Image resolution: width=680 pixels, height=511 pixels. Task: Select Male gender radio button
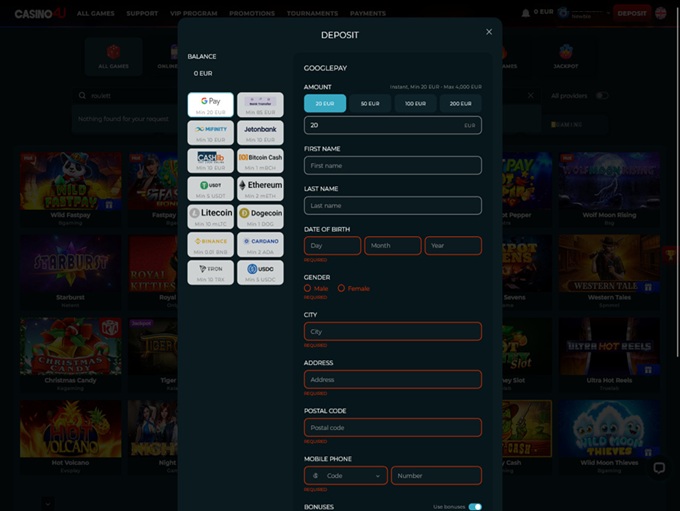[x=308, y=288]
